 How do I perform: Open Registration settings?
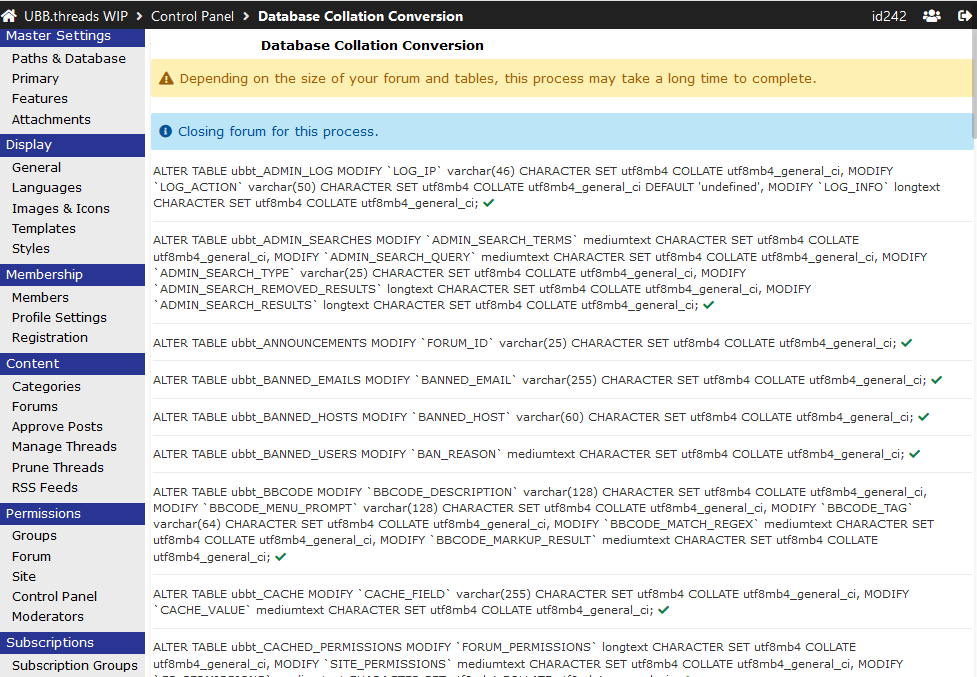(x=50, y=338)
